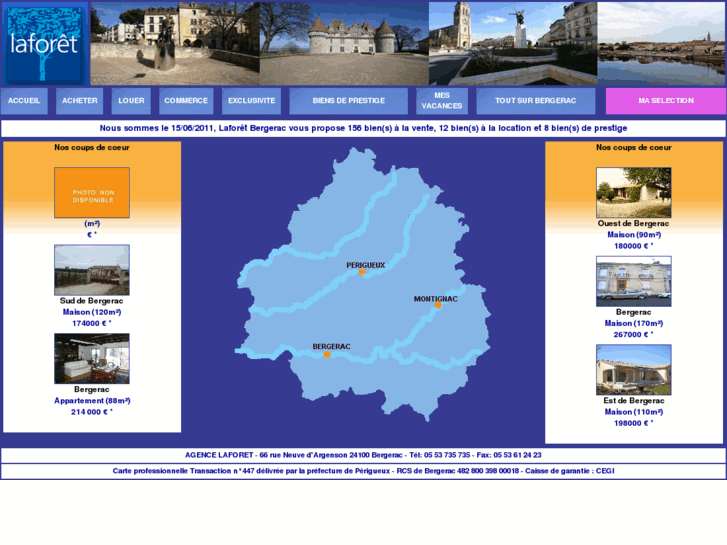Click the Maison (170m²) link
Image resolution: width=727 pixels, height=545 pixels.
click(x=633, y=323)
